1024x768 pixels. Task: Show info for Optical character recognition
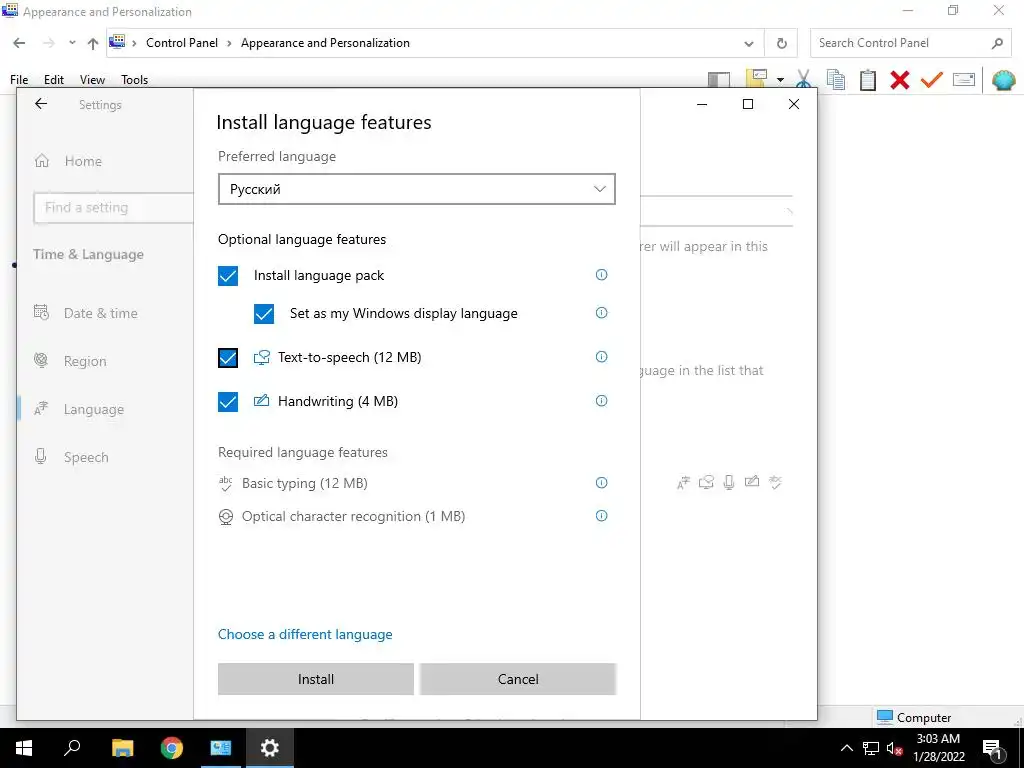[x=601, y=516]
